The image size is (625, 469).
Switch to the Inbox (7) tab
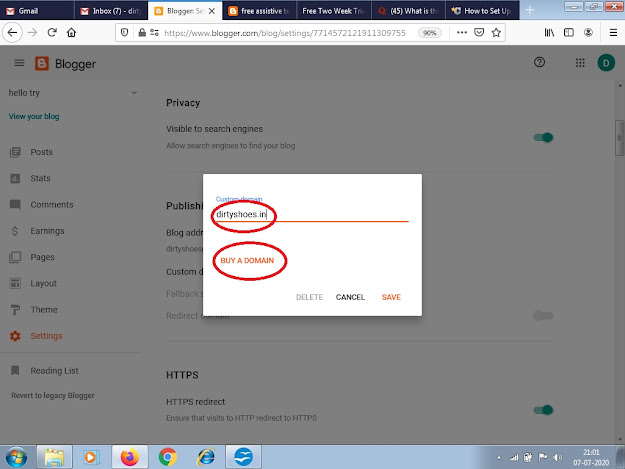[111, 11]
